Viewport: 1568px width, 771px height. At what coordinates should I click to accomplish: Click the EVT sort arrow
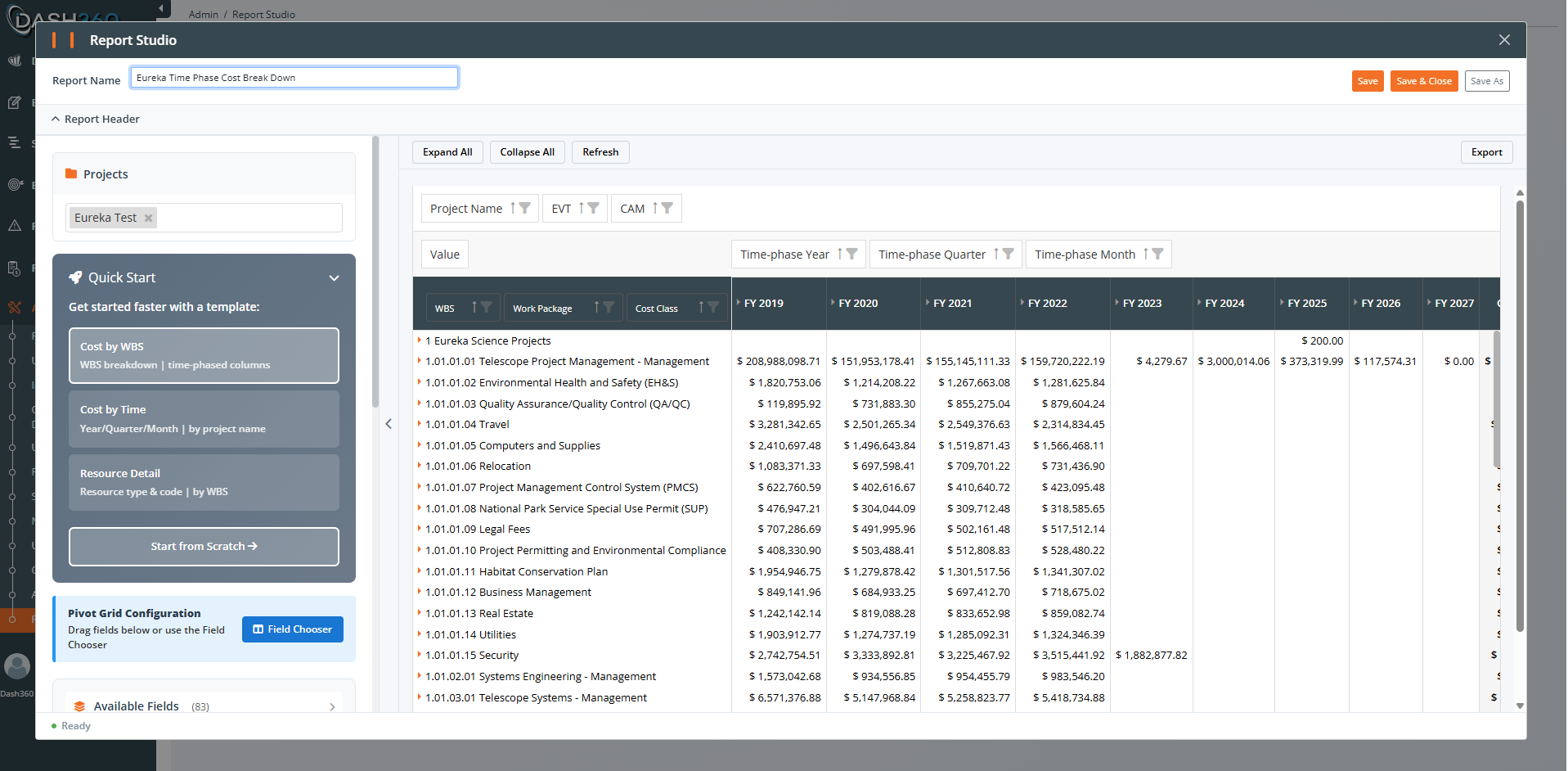(x=582, y=208)
